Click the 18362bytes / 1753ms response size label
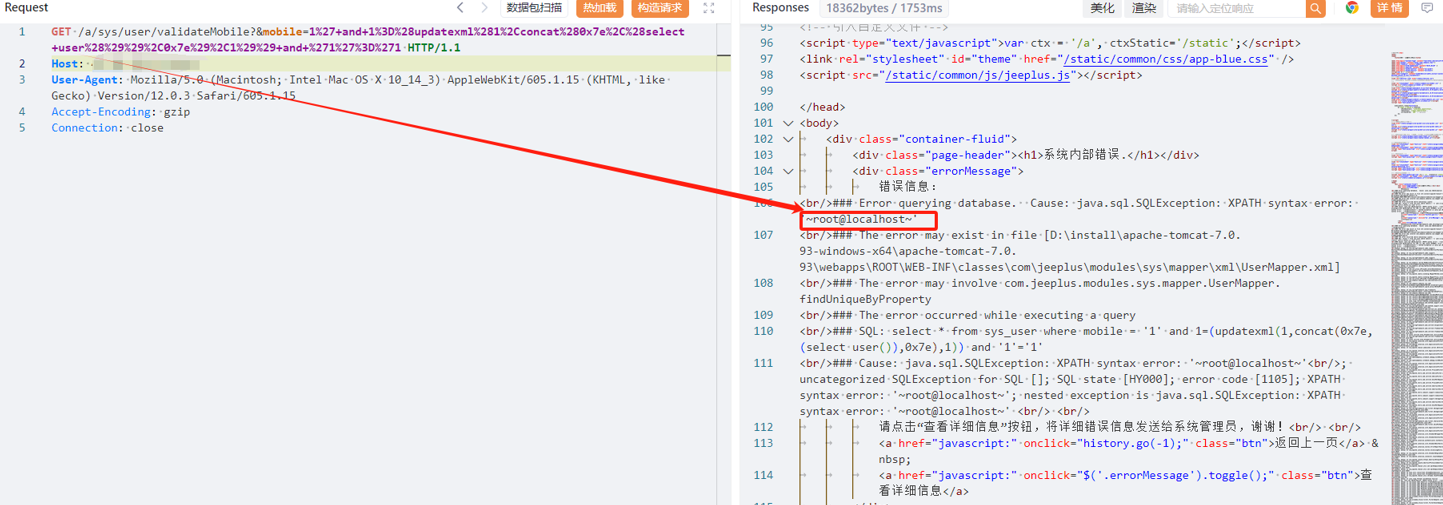The image size is (1443, 505). 885,8
